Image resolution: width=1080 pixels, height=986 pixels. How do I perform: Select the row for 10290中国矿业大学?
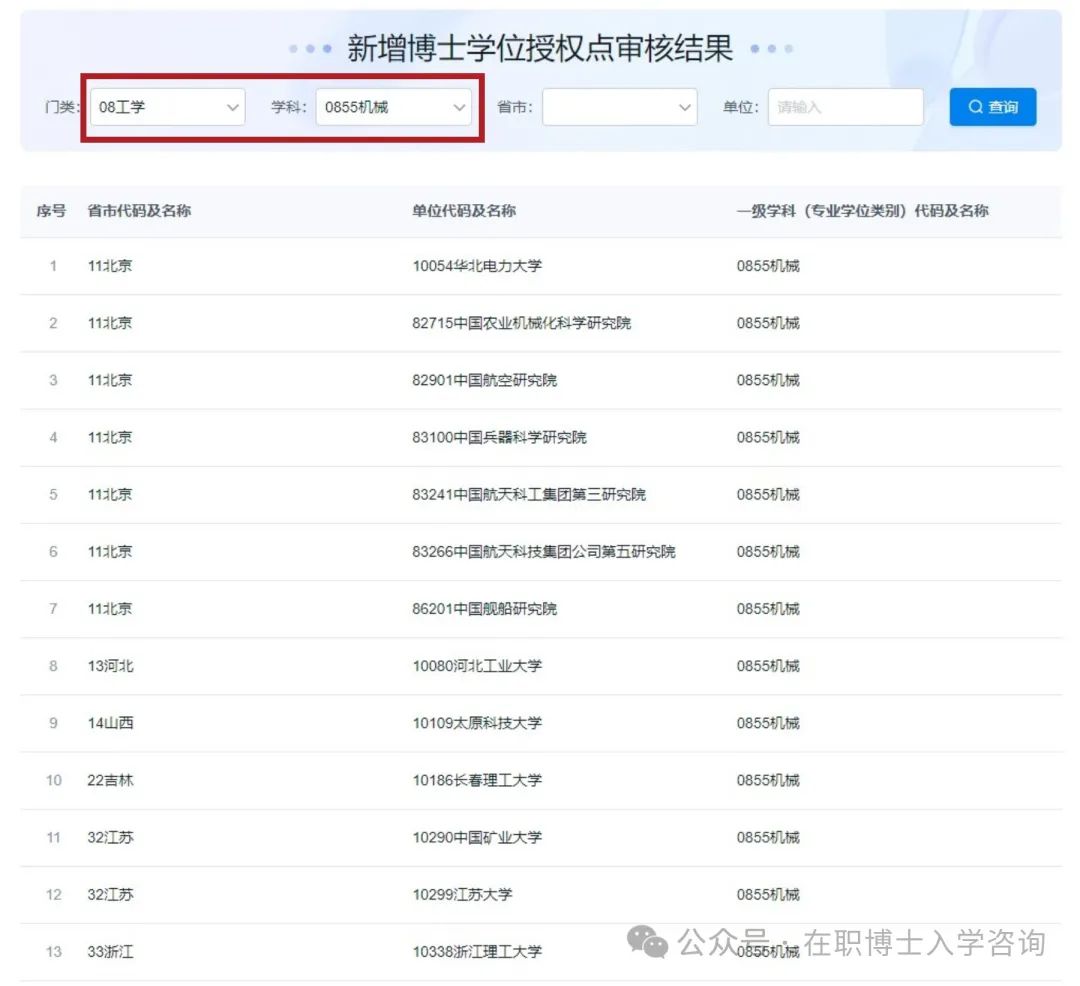coord(477,837)
